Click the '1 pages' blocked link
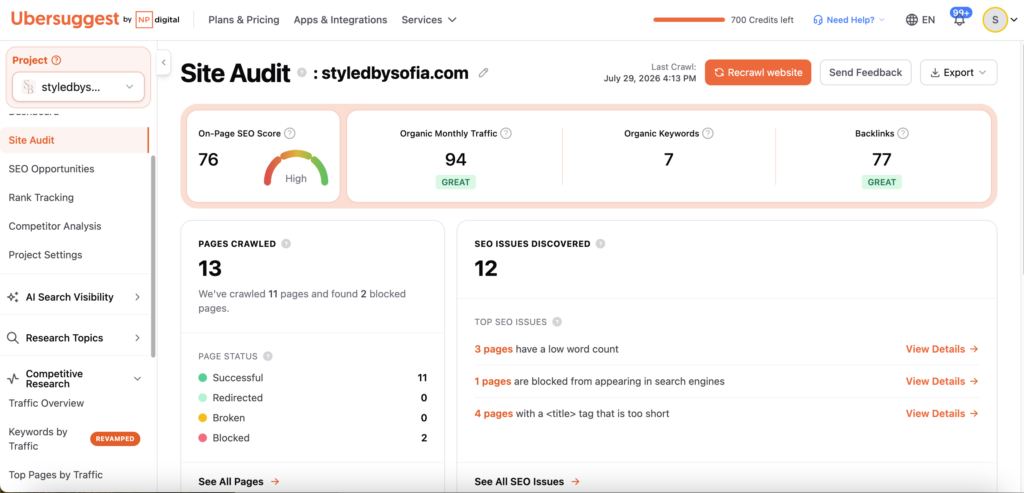Image resolution: width=1024 pixels, height=493 pixels. click(493, 381)
